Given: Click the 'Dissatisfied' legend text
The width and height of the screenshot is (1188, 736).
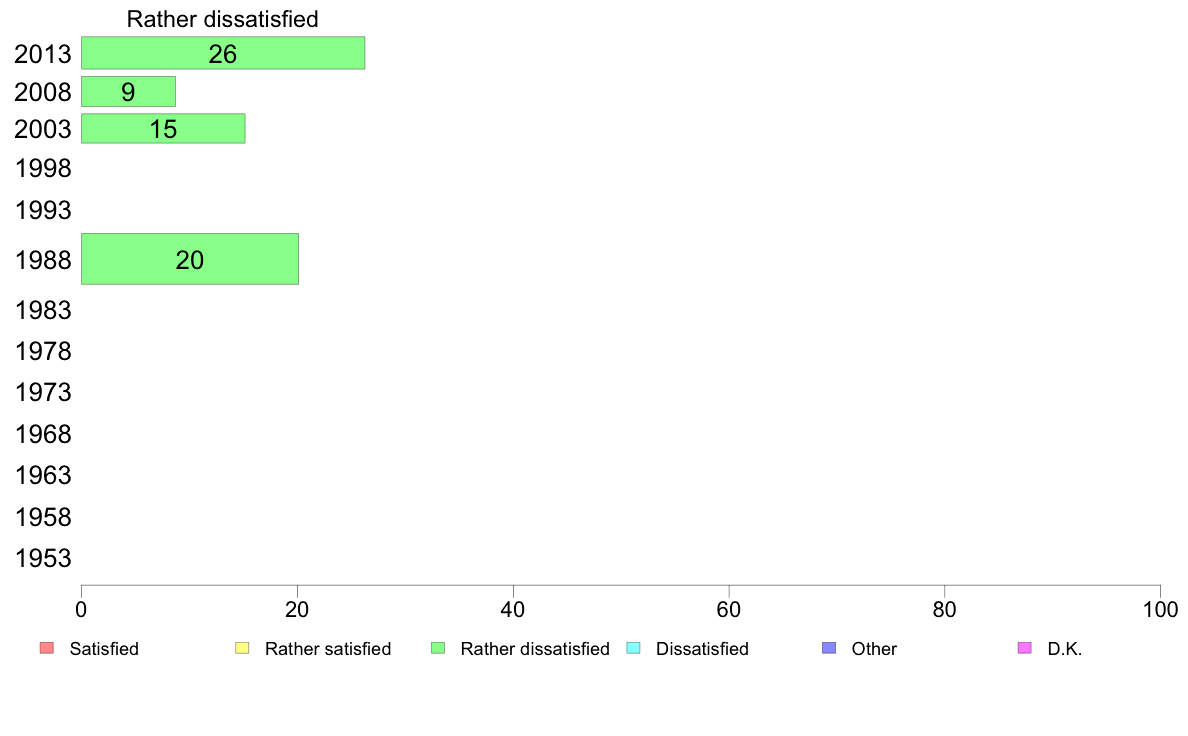Looking at the screenshot, I should coord(702,649).
